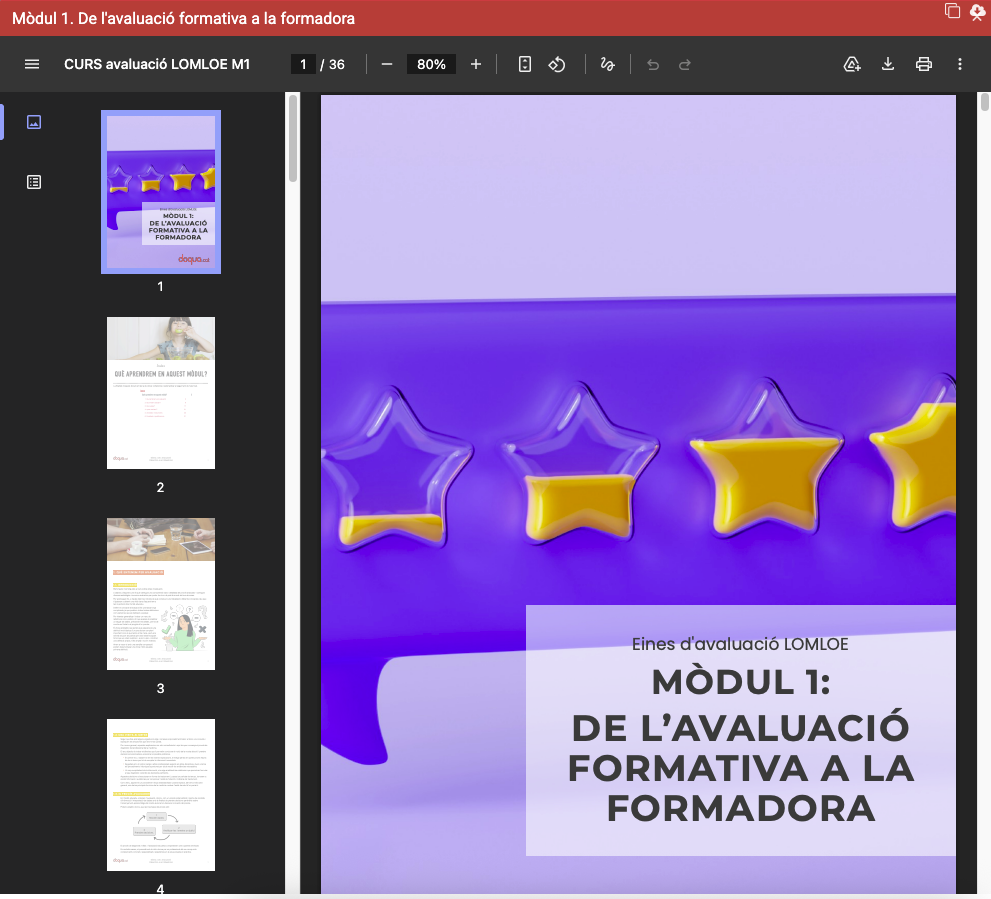The height and width of the screenshot is (899, 991).
Task: Click the page number input field
Action: tap(303, 64)
